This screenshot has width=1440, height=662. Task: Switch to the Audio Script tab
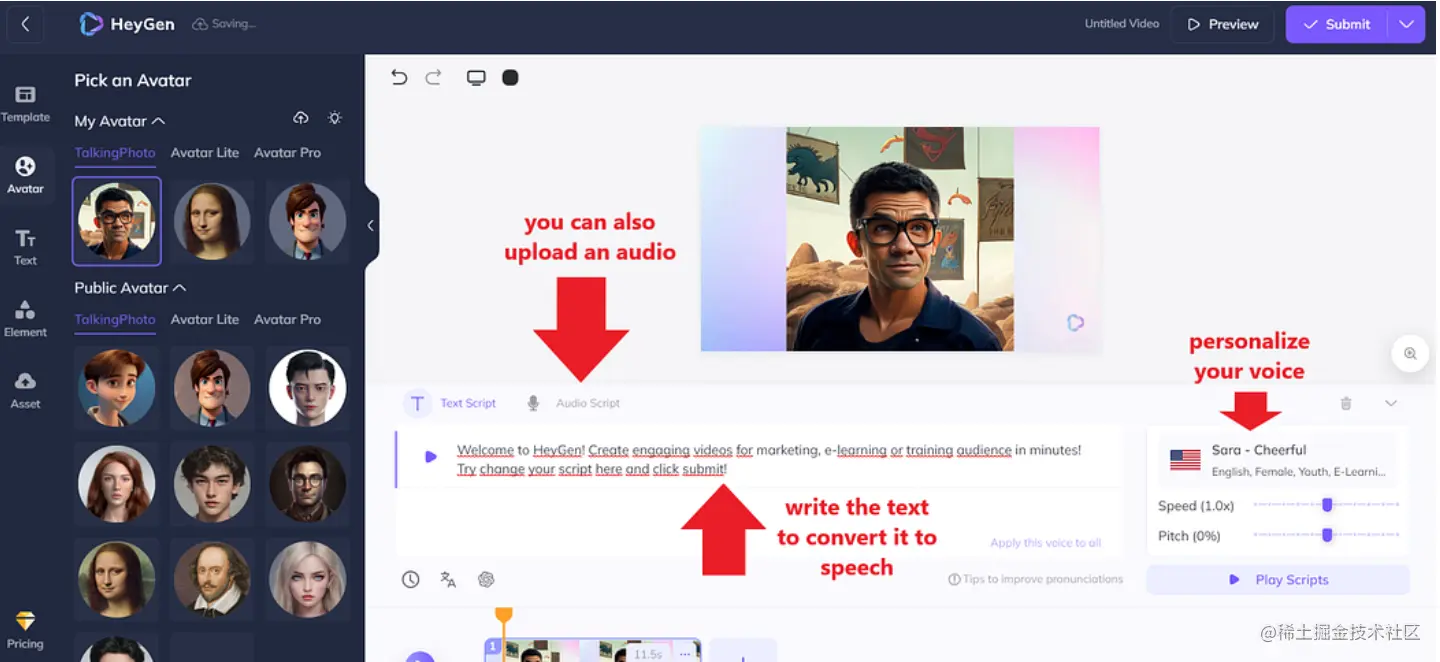(573, 403)
